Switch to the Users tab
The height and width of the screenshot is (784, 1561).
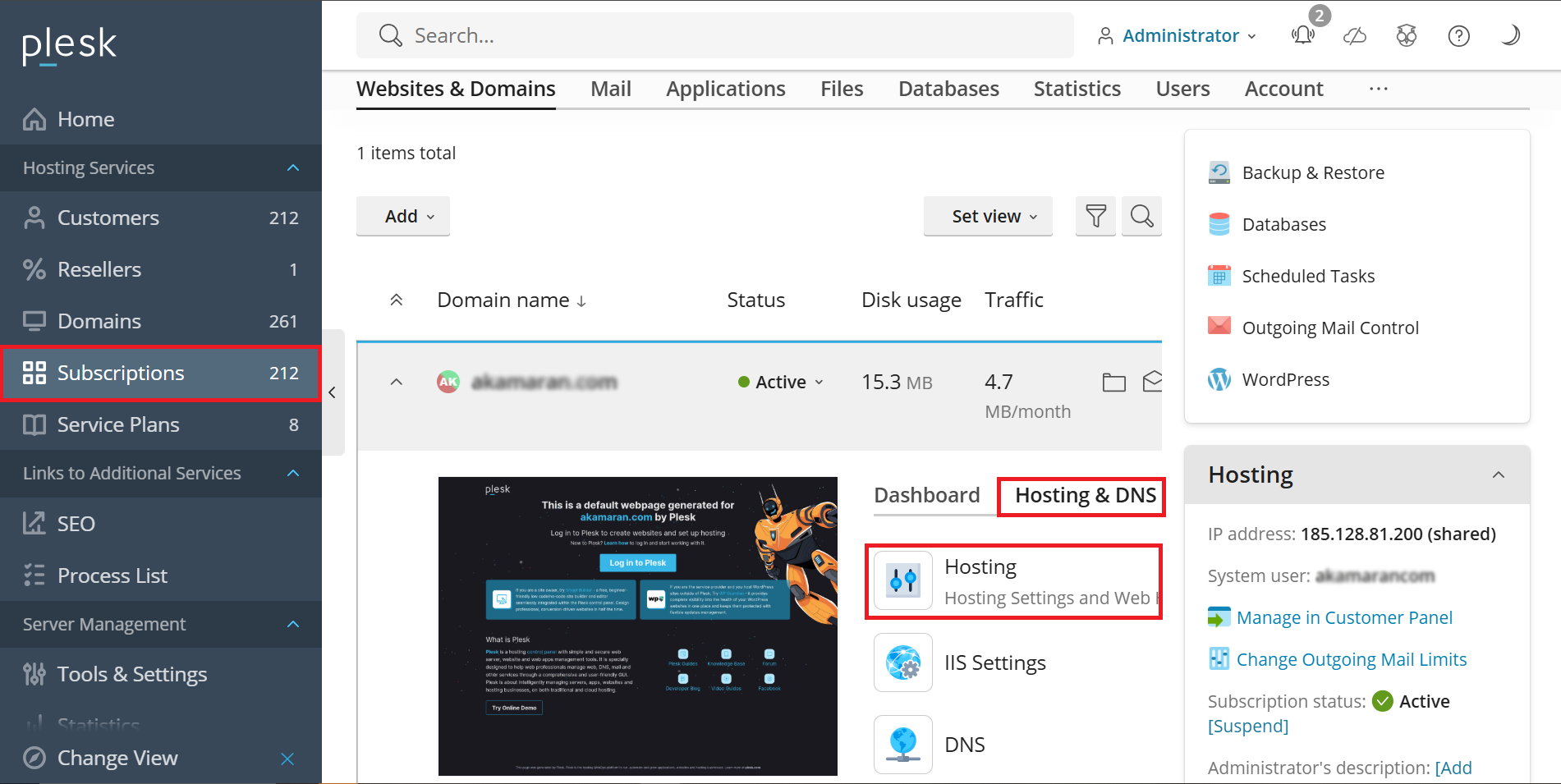pos(1183,89)
